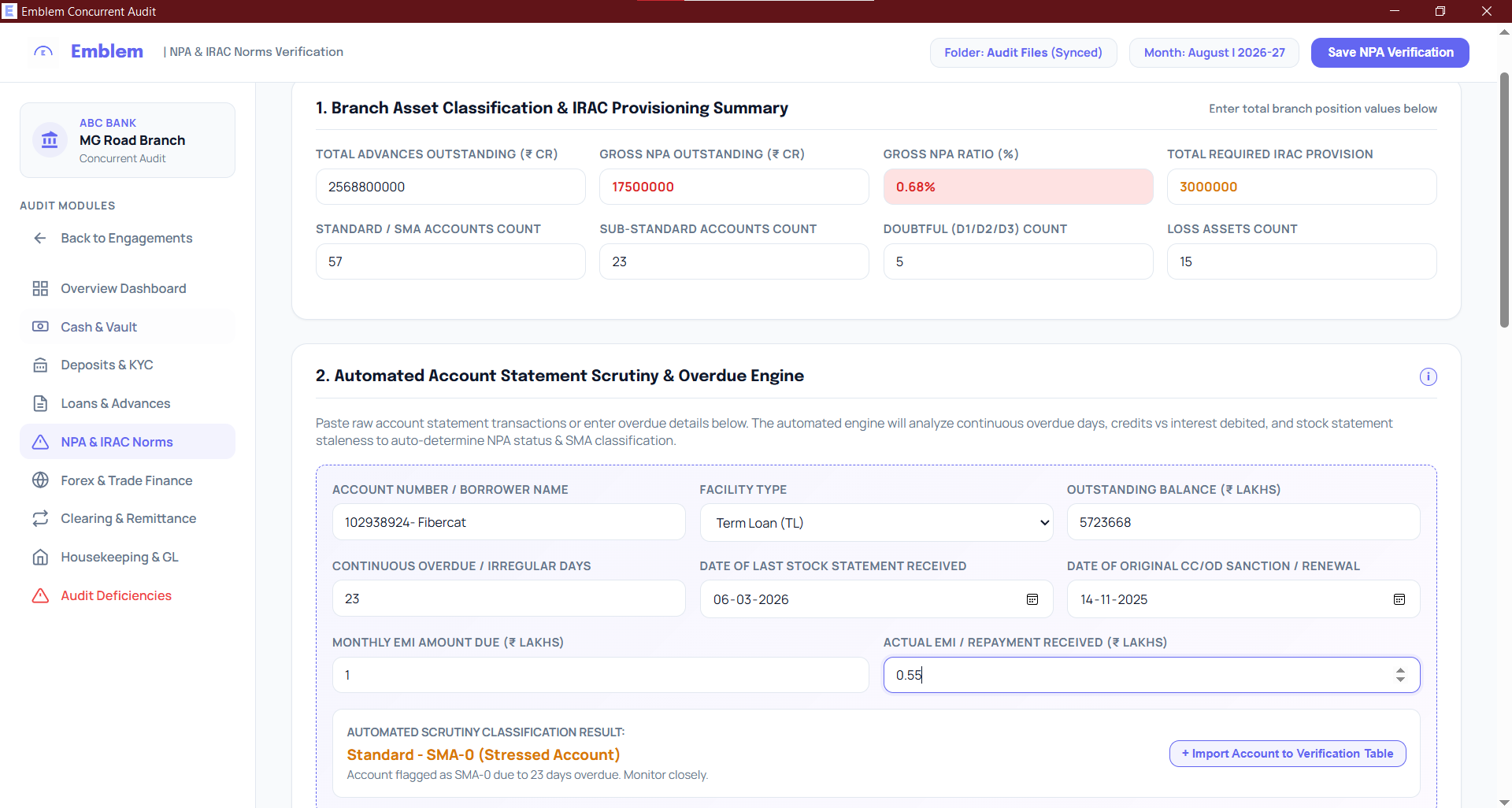Click the Deposits & KYC icon
This screenshot has height=808, width=1512.
(40, 365)
